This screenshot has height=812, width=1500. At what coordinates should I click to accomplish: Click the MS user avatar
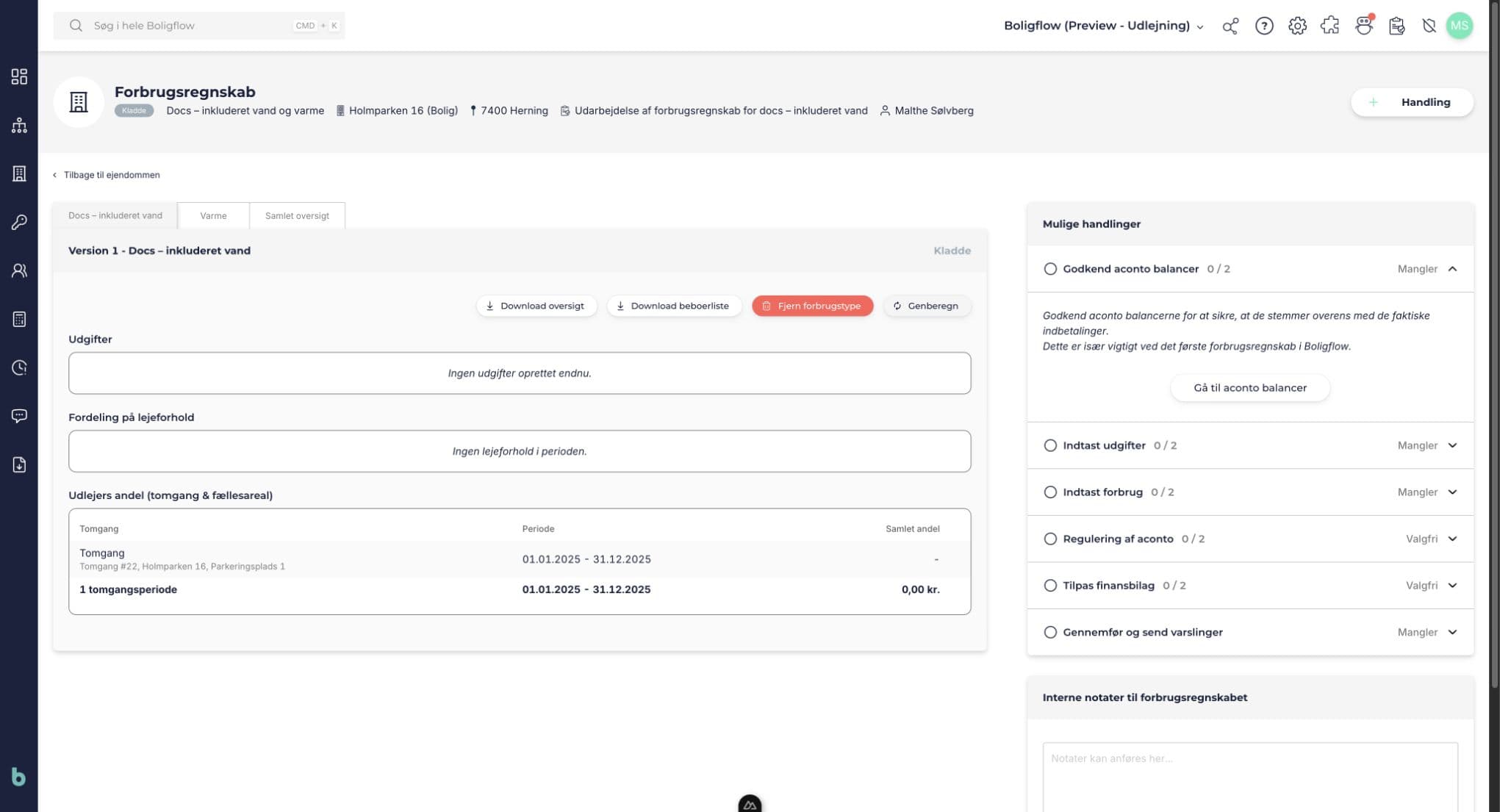pos(1460,26)
